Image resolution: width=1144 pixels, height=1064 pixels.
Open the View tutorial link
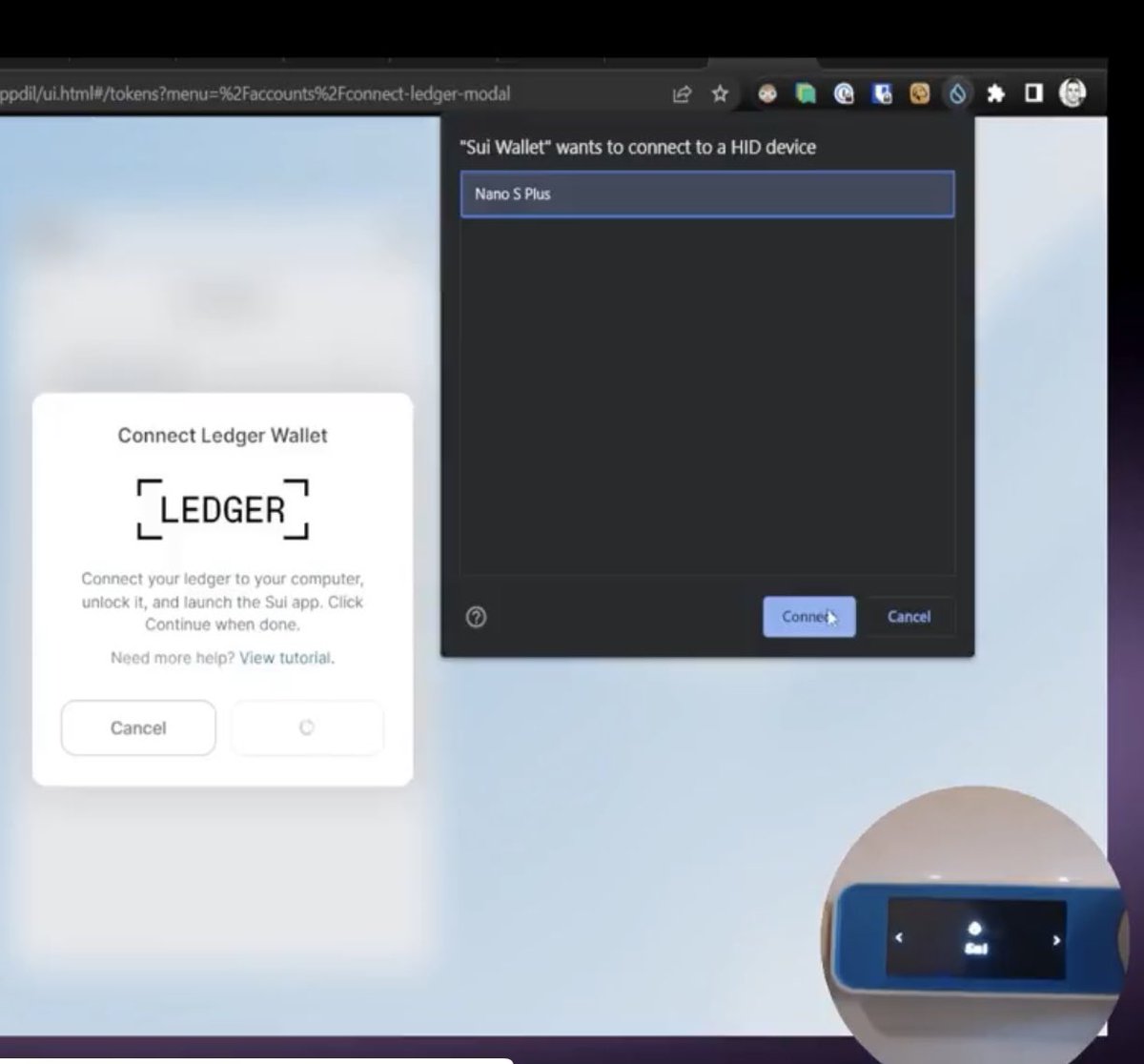[285, 657]
